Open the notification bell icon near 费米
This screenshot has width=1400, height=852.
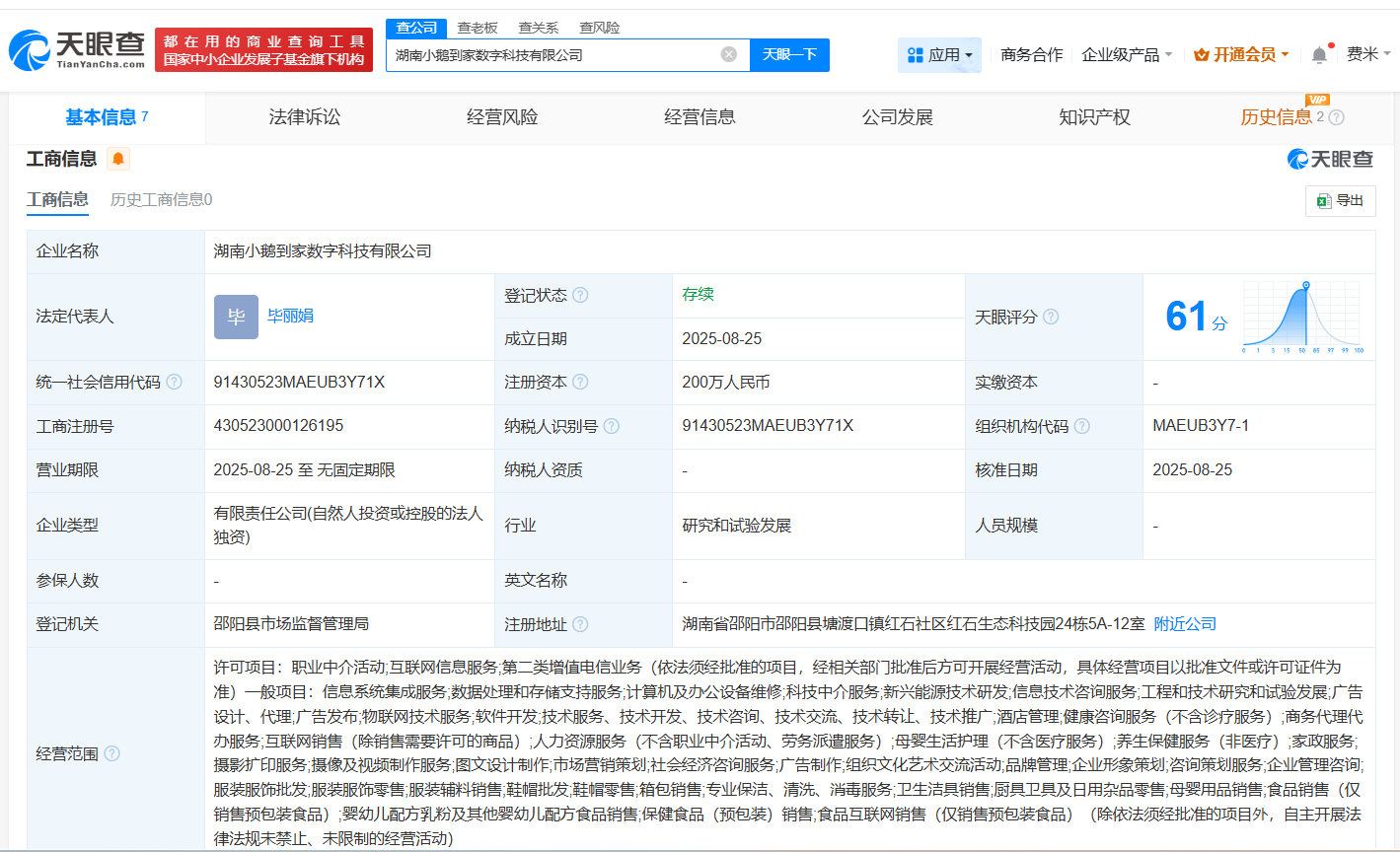click(x=1319, y=54)
